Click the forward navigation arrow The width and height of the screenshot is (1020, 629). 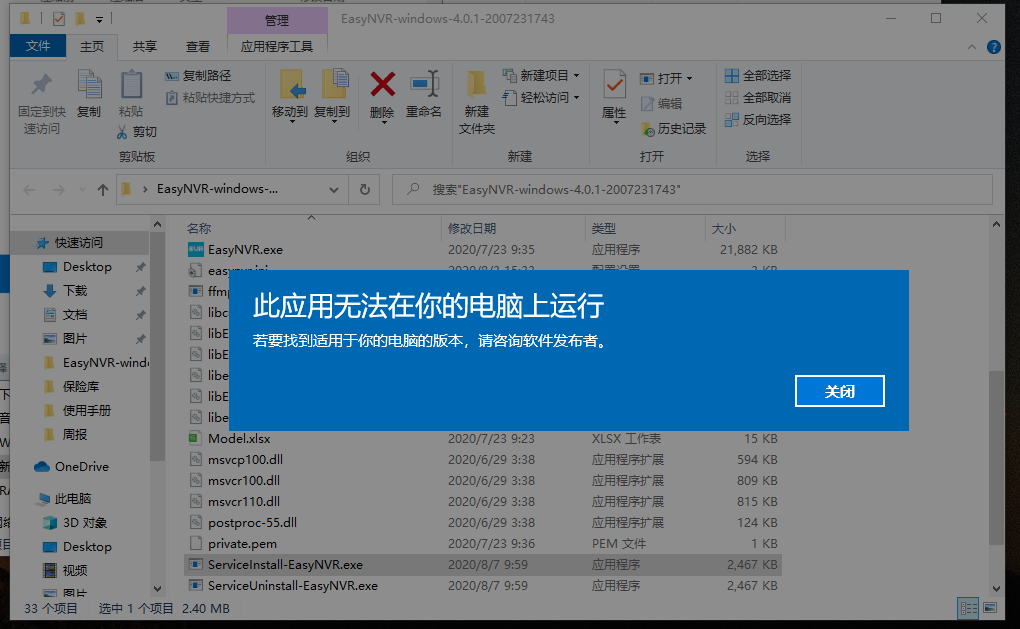pyautogui.click(x=59, y=190)
